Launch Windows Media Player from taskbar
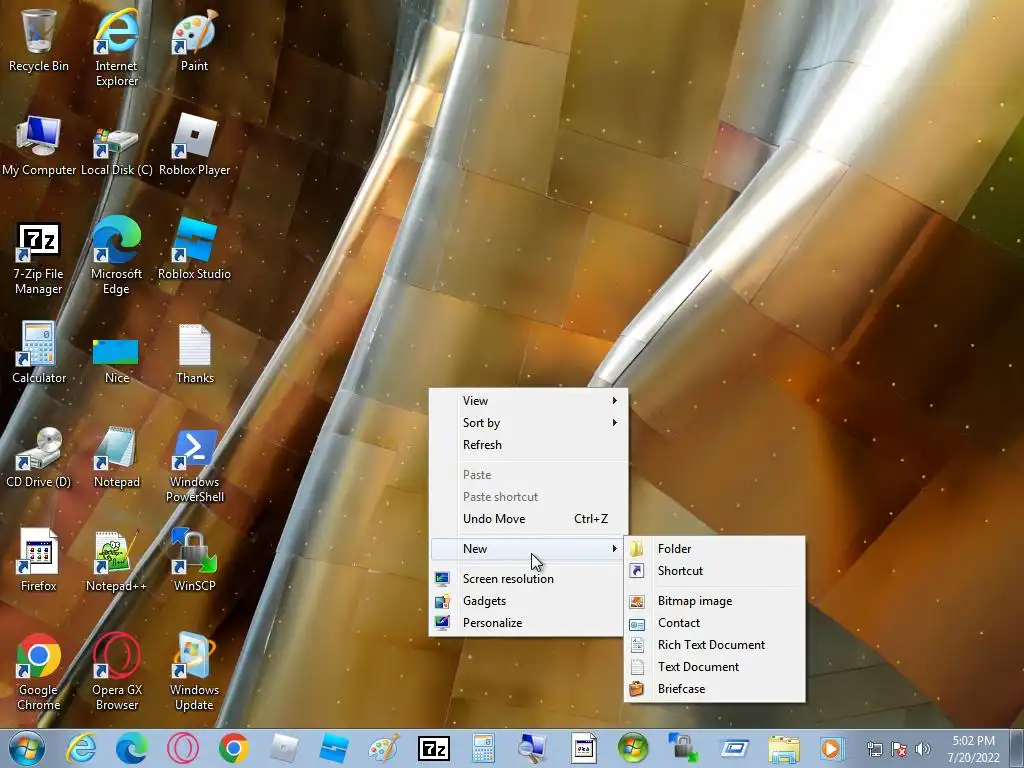The image size is (1024, 768). click(x=833, y=748)
